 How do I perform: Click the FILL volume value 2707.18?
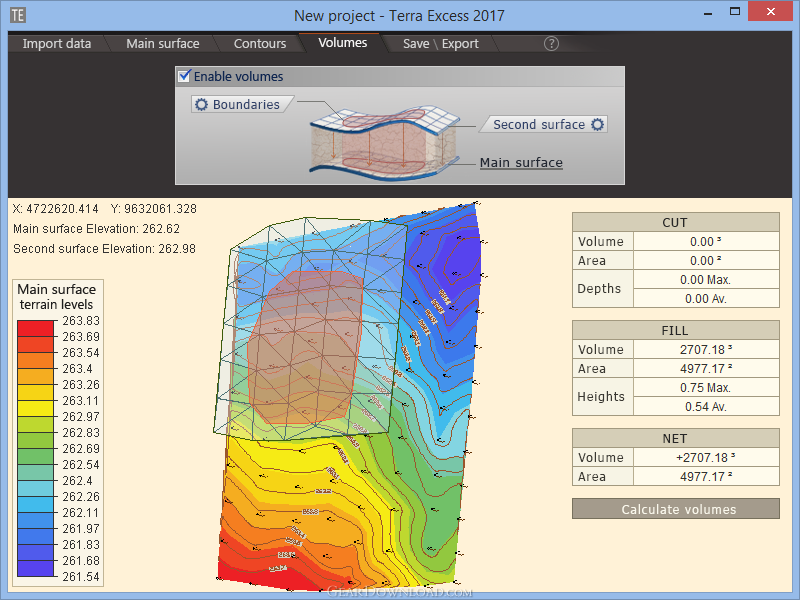[x=706, y=349]
